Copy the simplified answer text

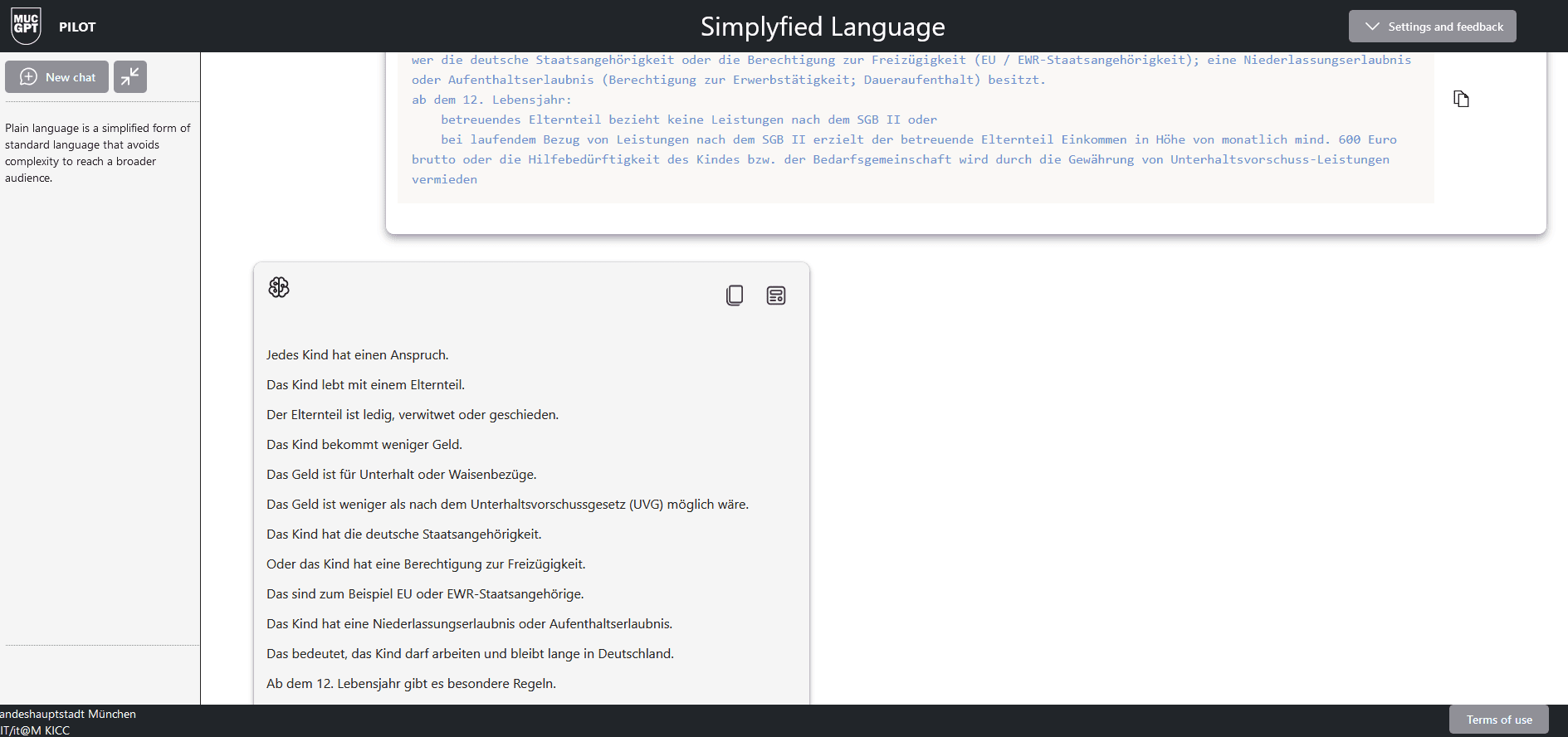coord(735,295)
